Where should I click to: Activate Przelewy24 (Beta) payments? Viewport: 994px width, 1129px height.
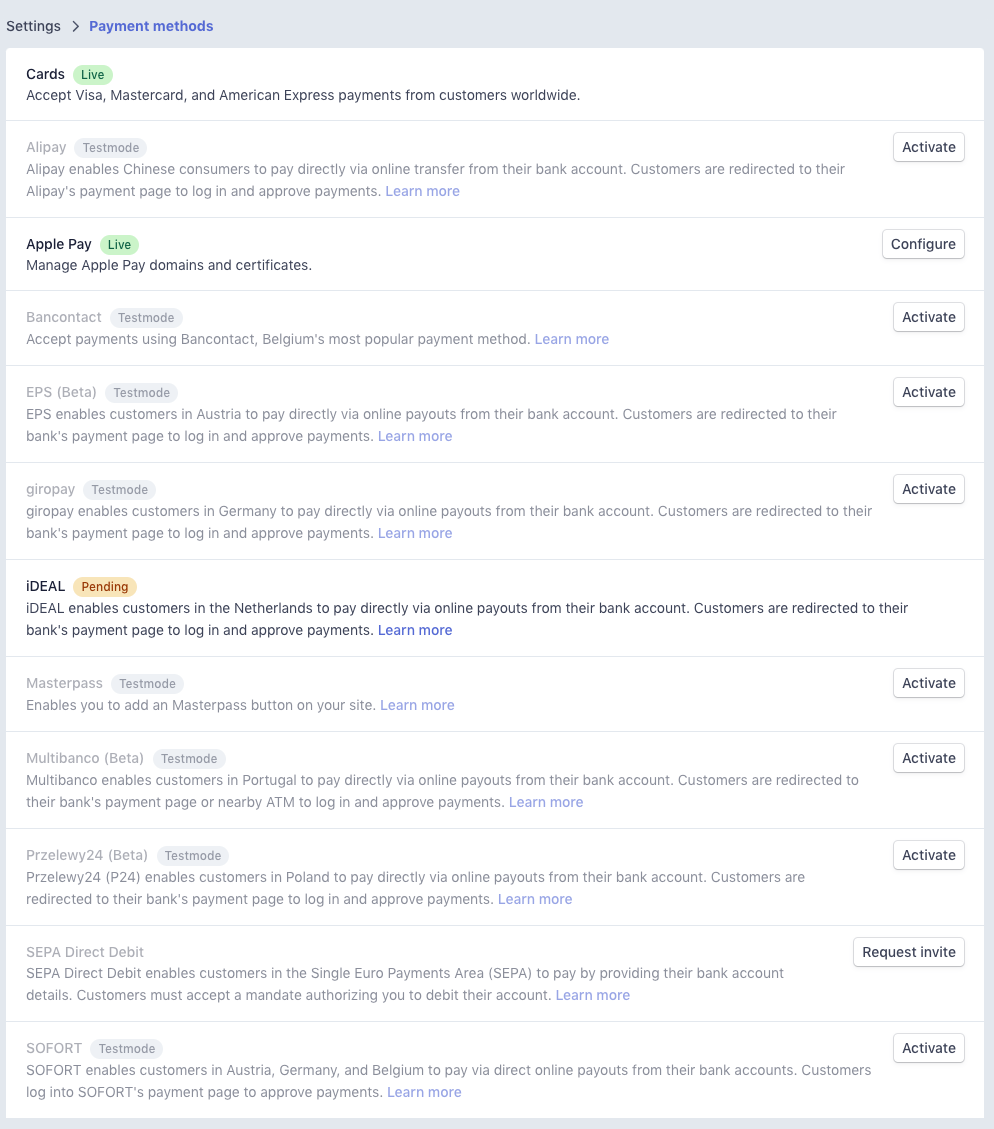click(928, 855)
